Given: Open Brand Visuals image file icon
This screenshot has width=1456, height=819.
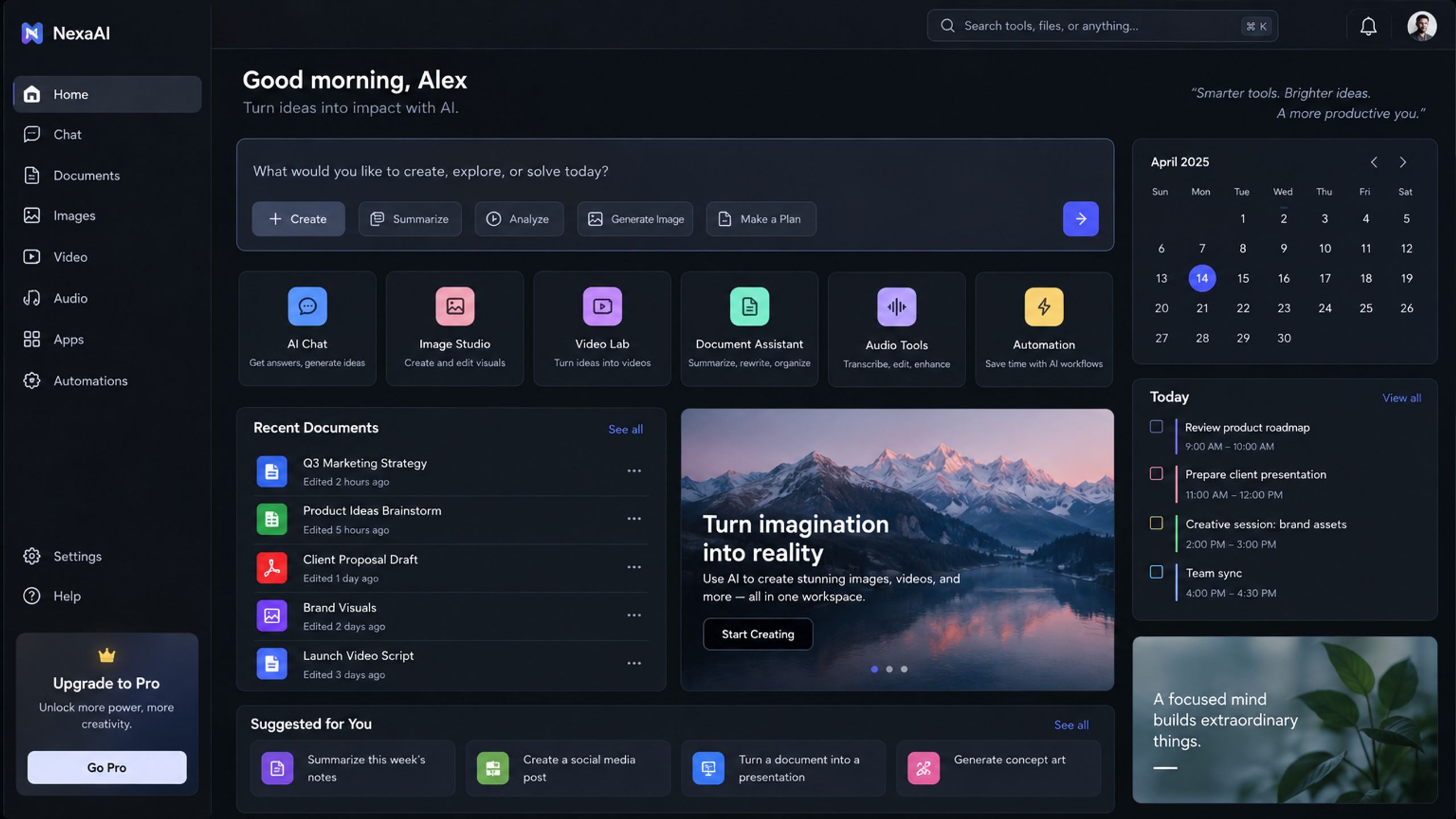Looking at the screenshot, I should coord(272,616).
